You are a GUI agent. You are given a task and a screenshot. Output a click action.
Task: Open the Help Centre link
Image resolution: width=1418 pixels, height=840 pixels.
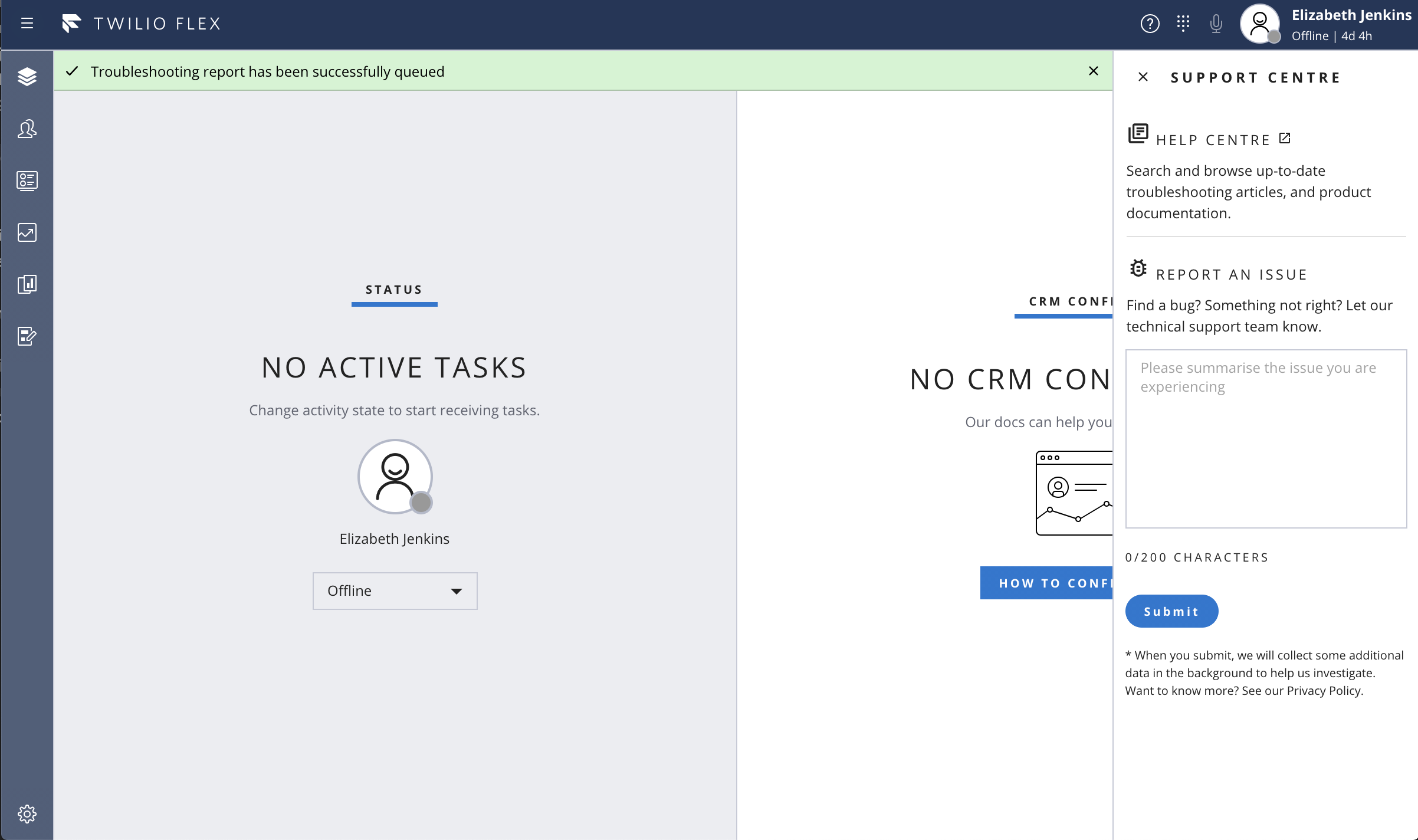point(1213,140)
